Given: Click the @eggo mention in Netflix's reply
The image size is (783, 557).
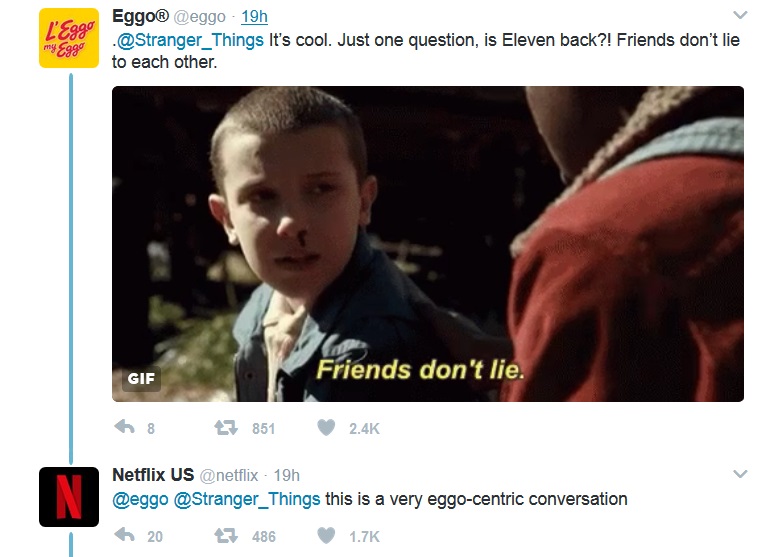Looking at the screenshot, I should (140, 499).
